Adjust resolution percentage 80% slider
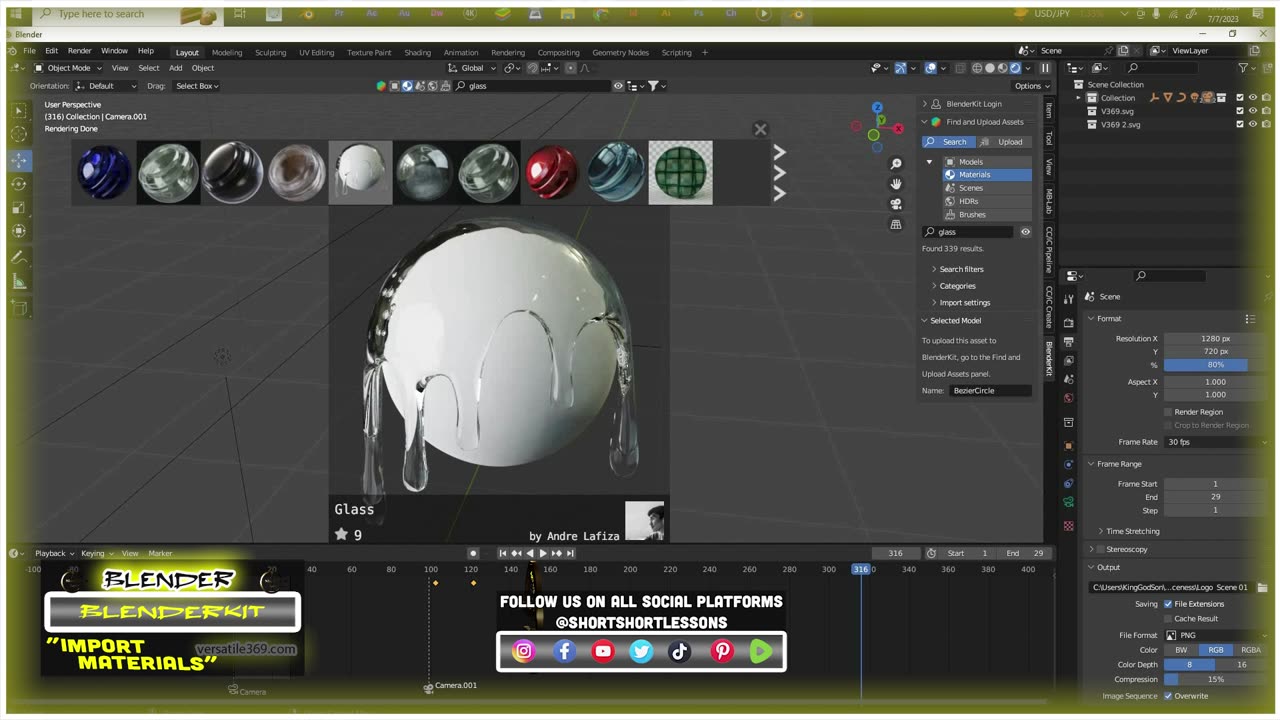Screen dimensions: 1280x720 (x=1215, y=365)
